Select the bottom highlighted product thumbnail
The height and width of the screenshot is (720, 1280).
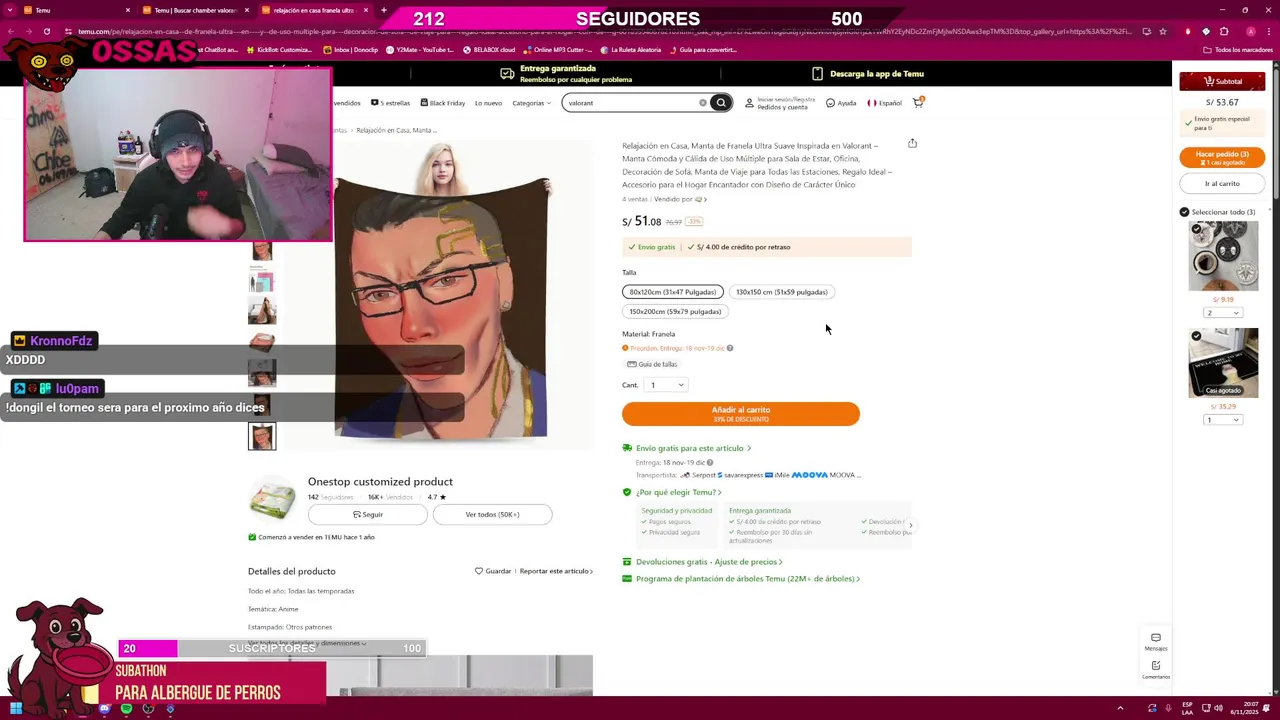click(x=262, y=436)
